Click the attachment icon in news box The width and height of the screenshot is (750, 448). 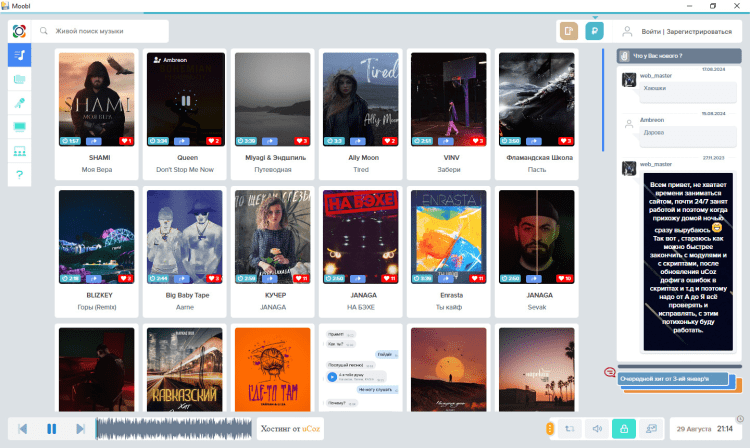[624, 56]
